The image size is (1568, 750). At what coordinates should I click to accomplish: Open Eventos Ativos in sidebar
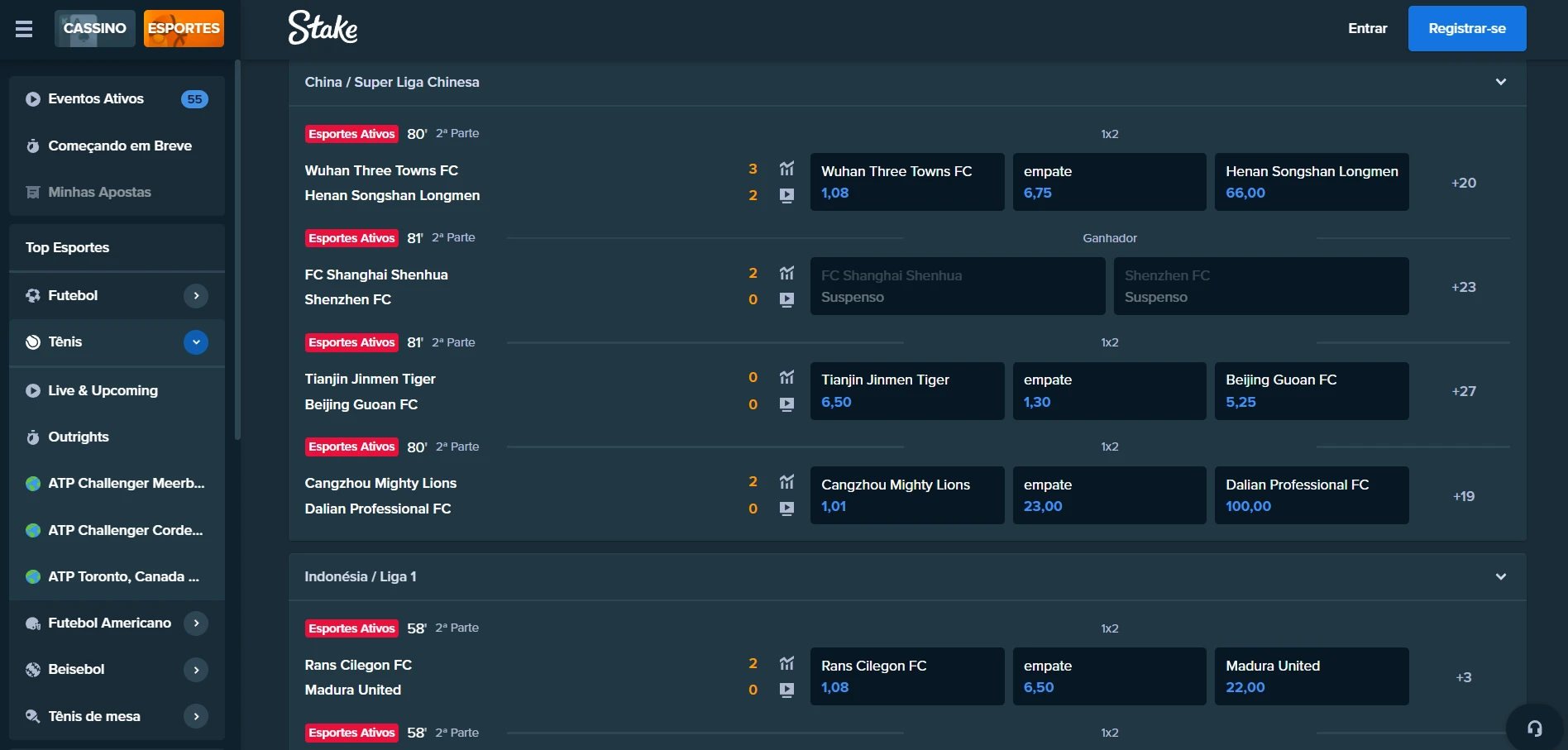(117, 99)
